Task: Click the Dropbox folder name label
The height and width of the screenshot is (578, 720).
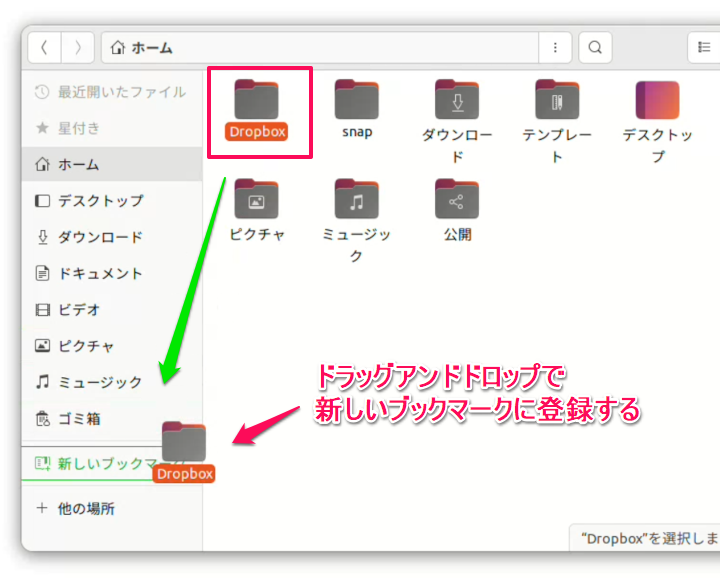Action: coord(257,131)
